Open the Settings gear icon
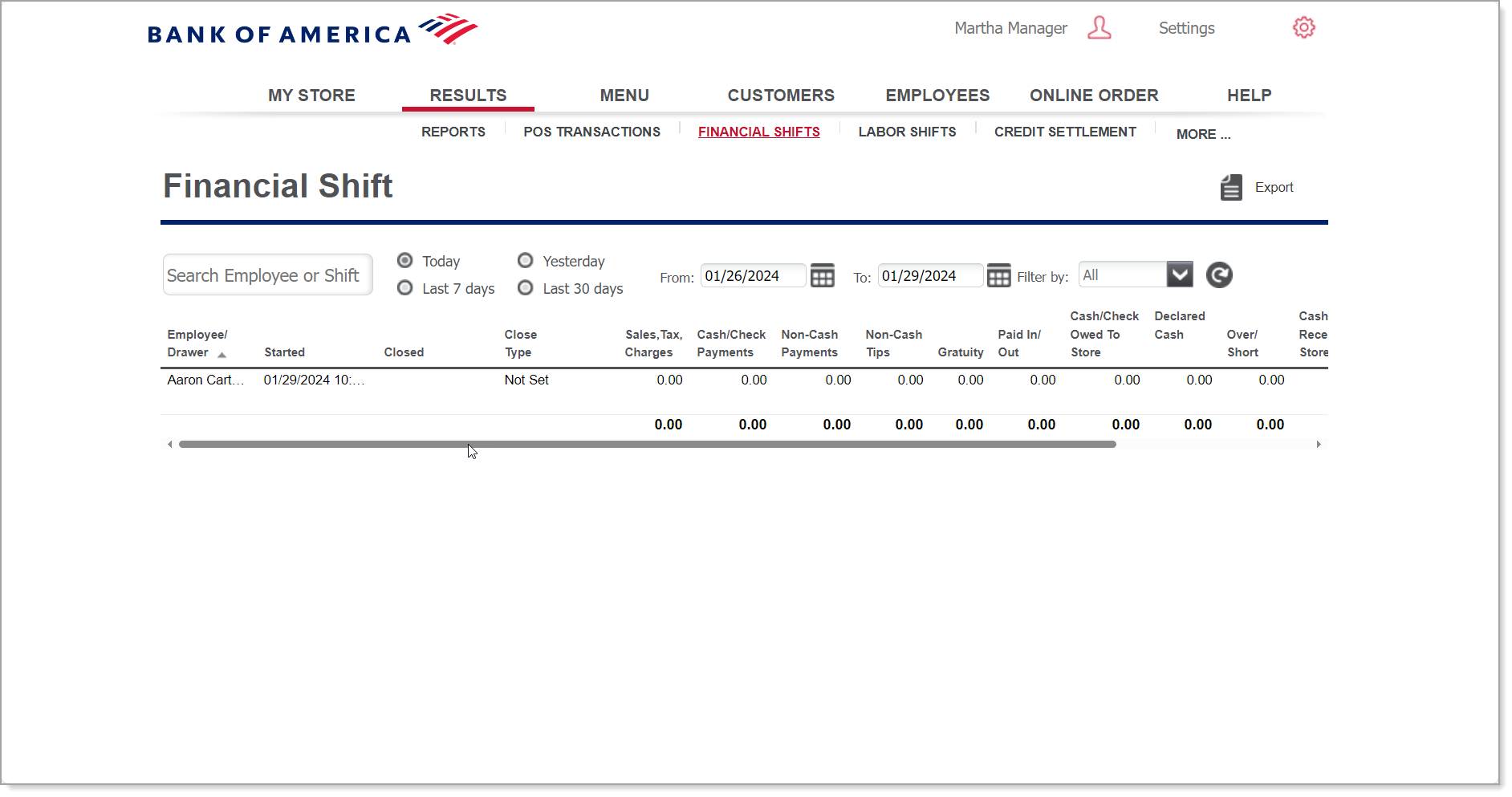 [1303, 26]
